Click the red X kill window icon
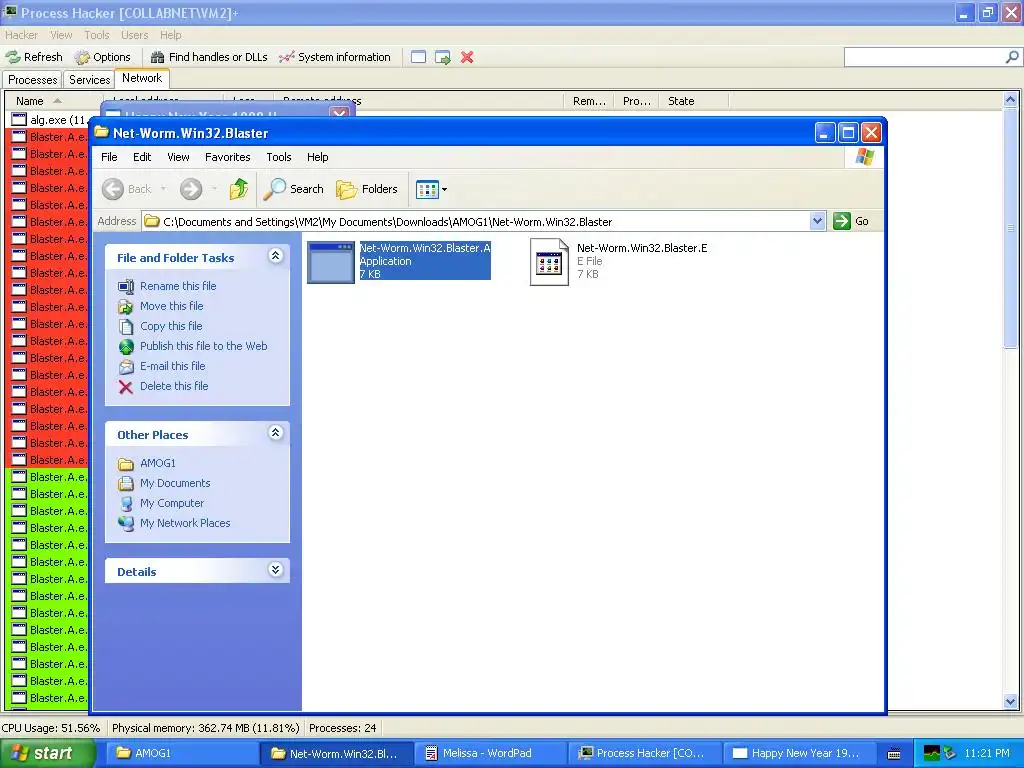Screen dimensions: 1024x768 (467, 57)
